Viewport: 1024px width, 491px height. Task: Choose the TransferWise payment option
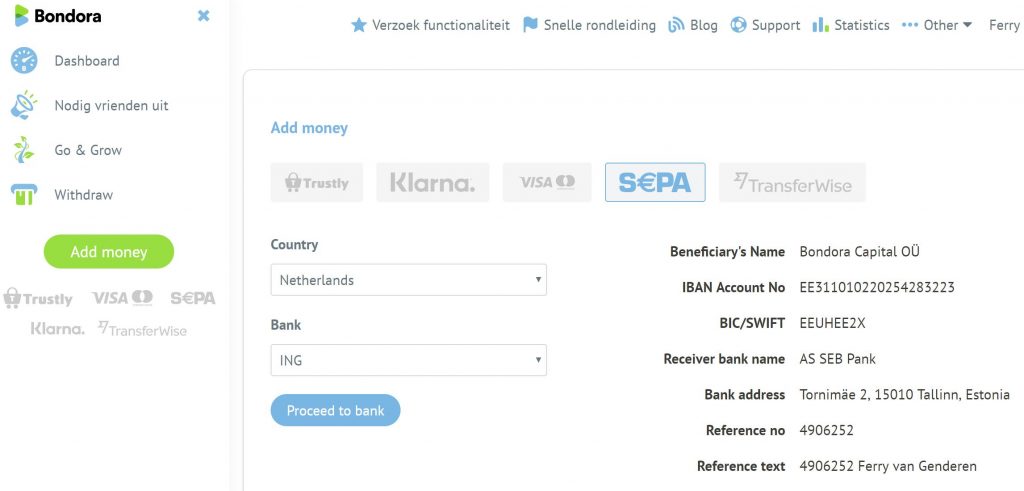(792, 183)
